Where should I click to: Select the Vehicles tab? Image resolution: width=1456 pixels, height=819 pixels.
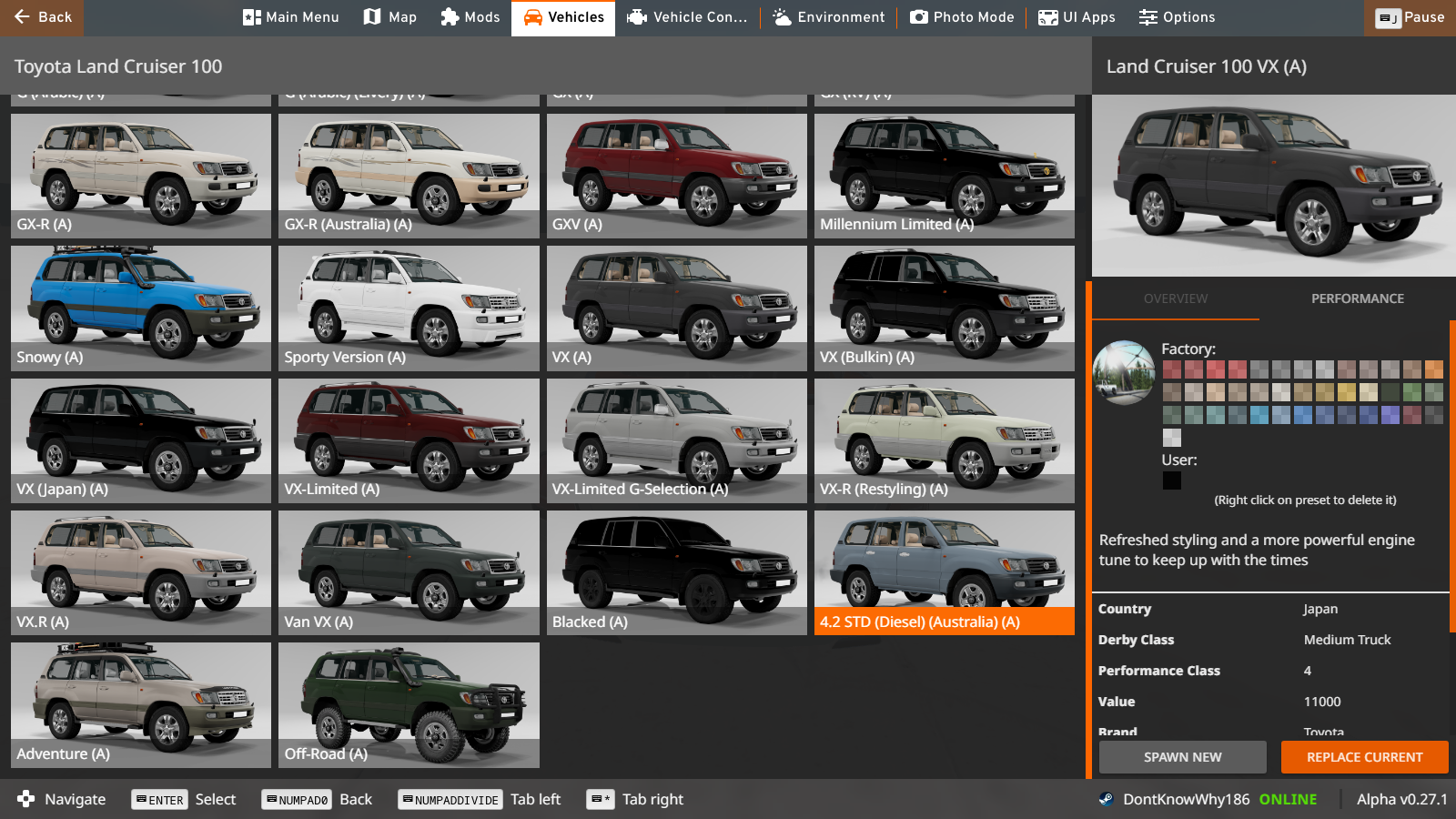click(563, 17)
